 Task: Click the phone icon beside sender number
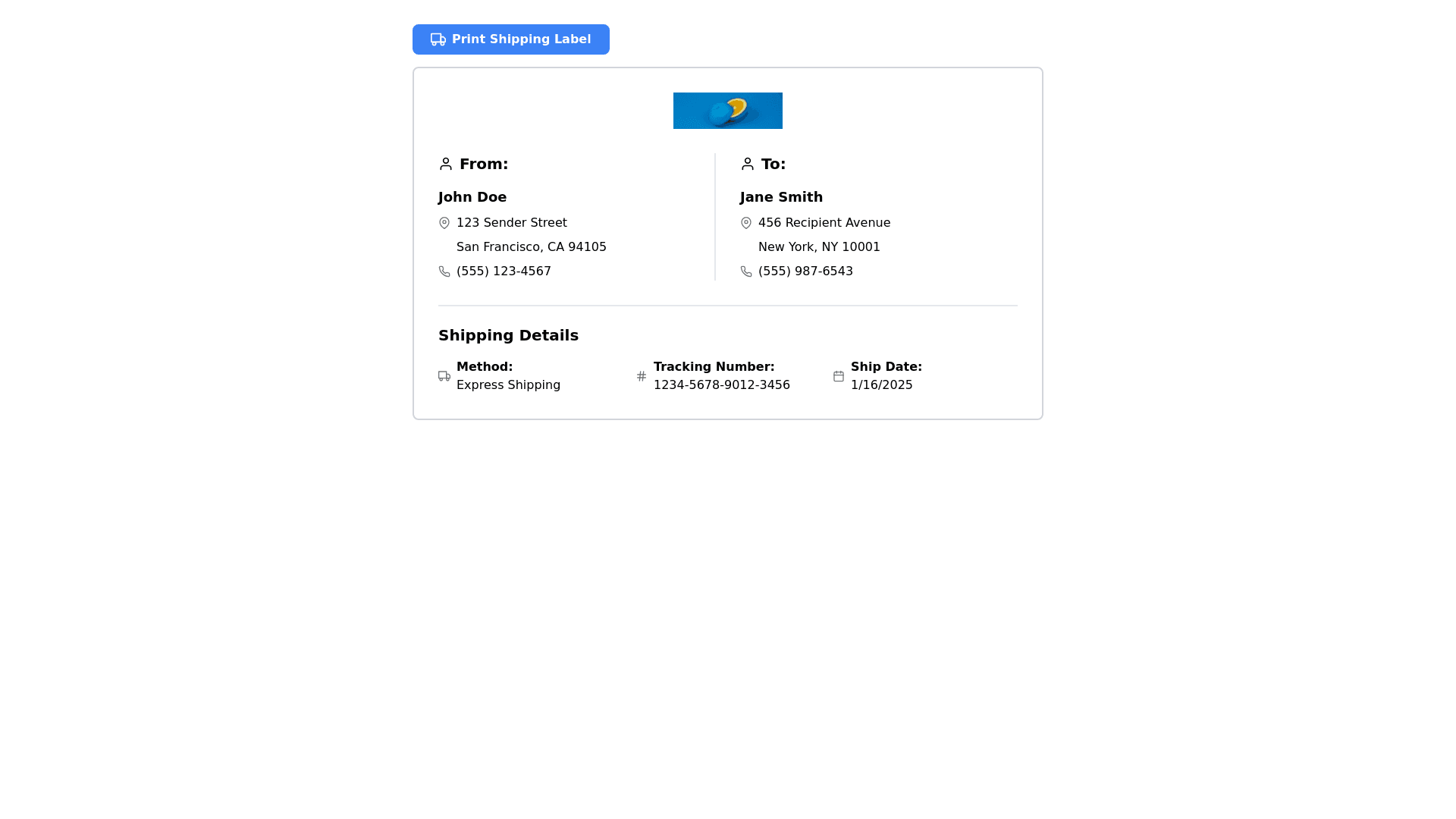click(x=444, y=271)
